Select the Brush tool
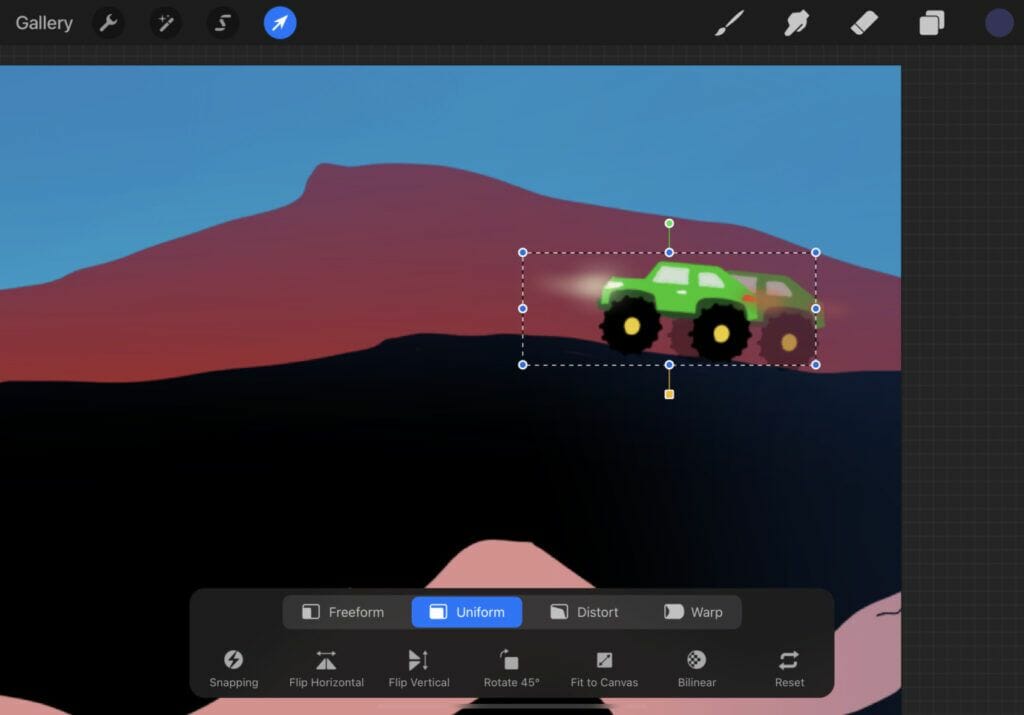 729,23
